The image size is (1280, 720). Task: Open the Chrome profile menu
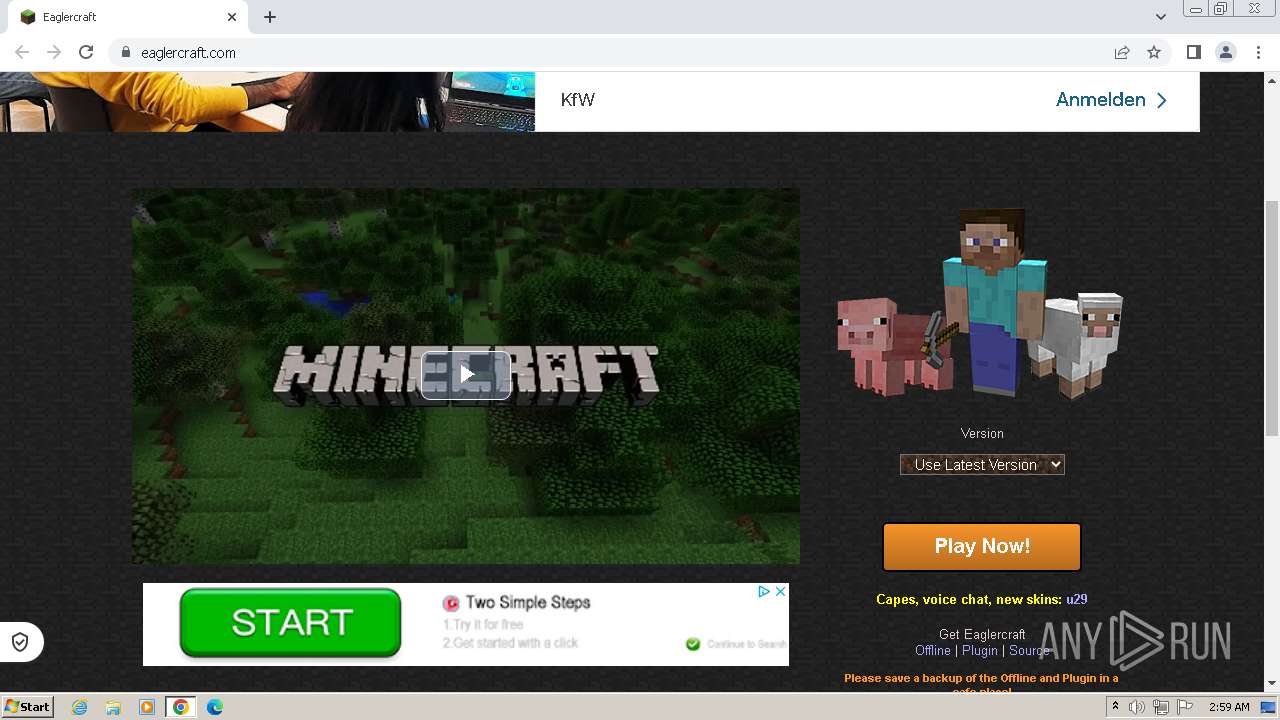1226,52
